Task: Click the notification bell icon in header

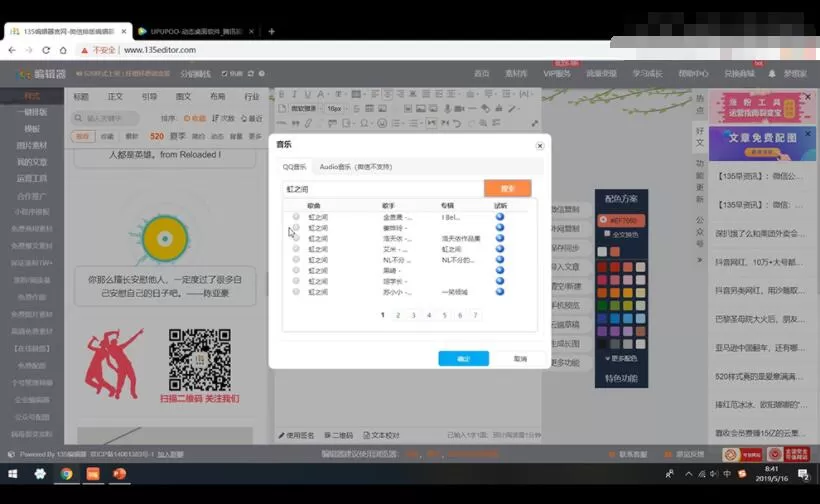Action: coord(771,74)
